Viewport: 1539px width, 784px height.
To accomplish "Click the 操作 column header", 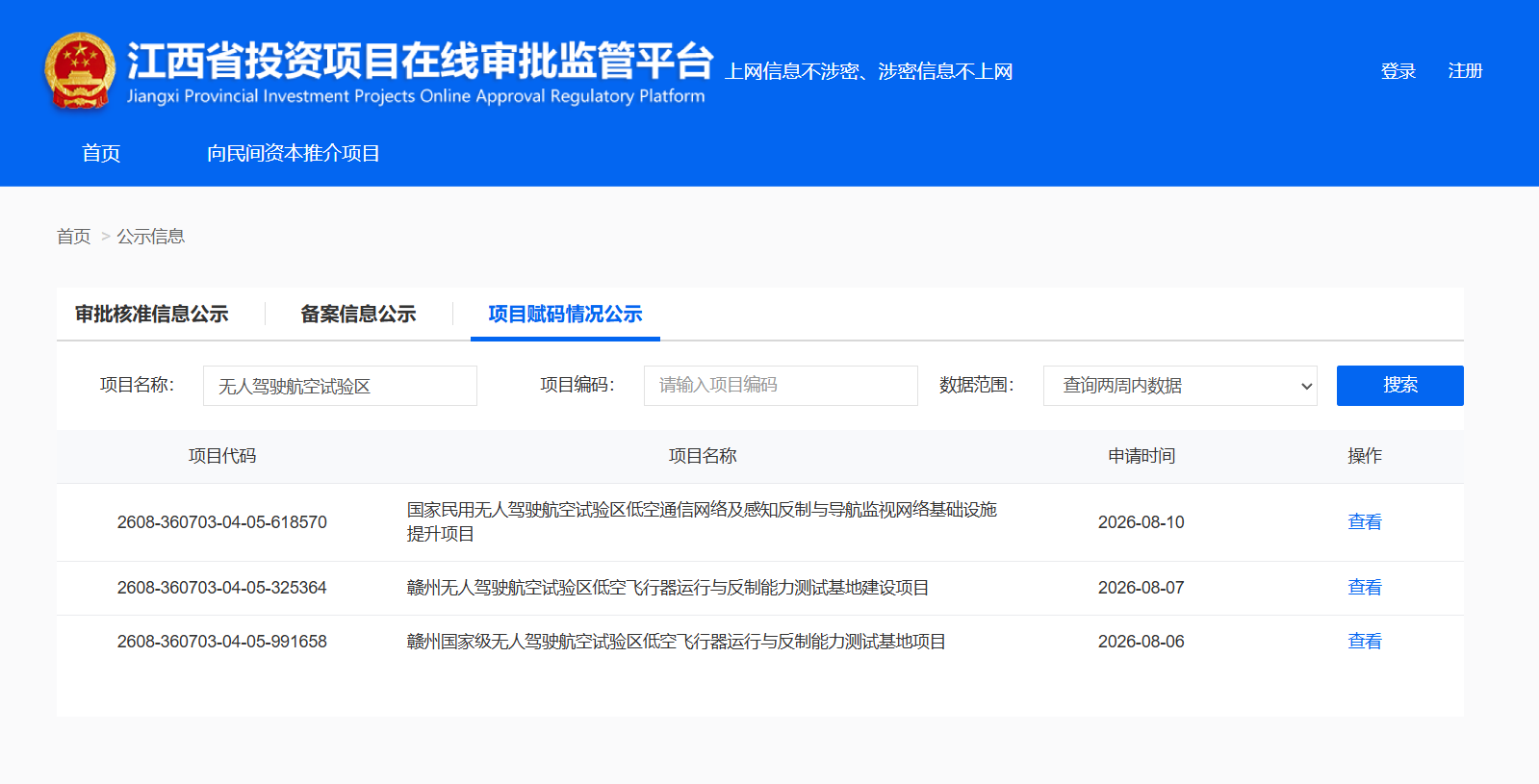I will pyautogui.click(x=1365, y=456).
